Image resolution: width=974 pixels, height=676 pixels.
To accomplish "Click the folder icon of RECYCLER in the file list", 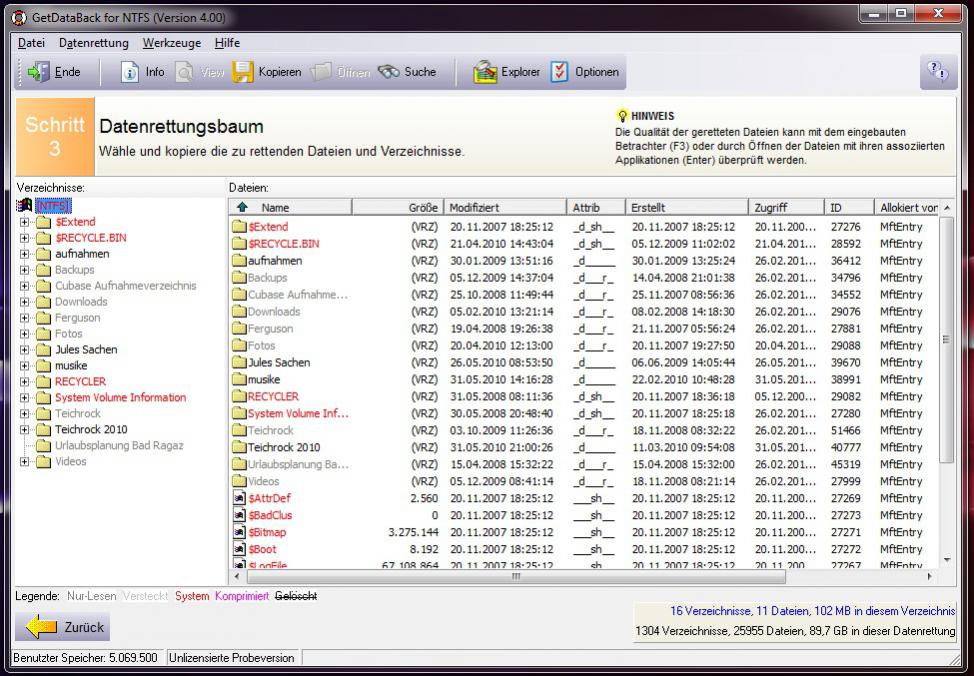I will click(239, 396).
